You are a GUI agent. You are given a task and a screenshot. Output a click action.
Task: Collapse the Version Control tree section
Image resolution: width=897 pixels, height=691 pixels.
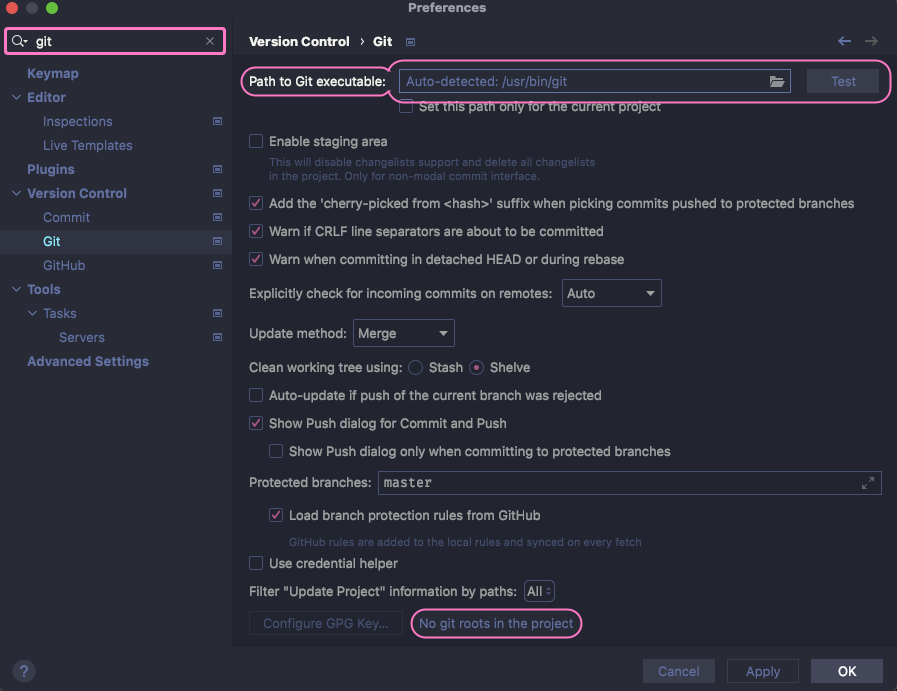coord(17,193)
